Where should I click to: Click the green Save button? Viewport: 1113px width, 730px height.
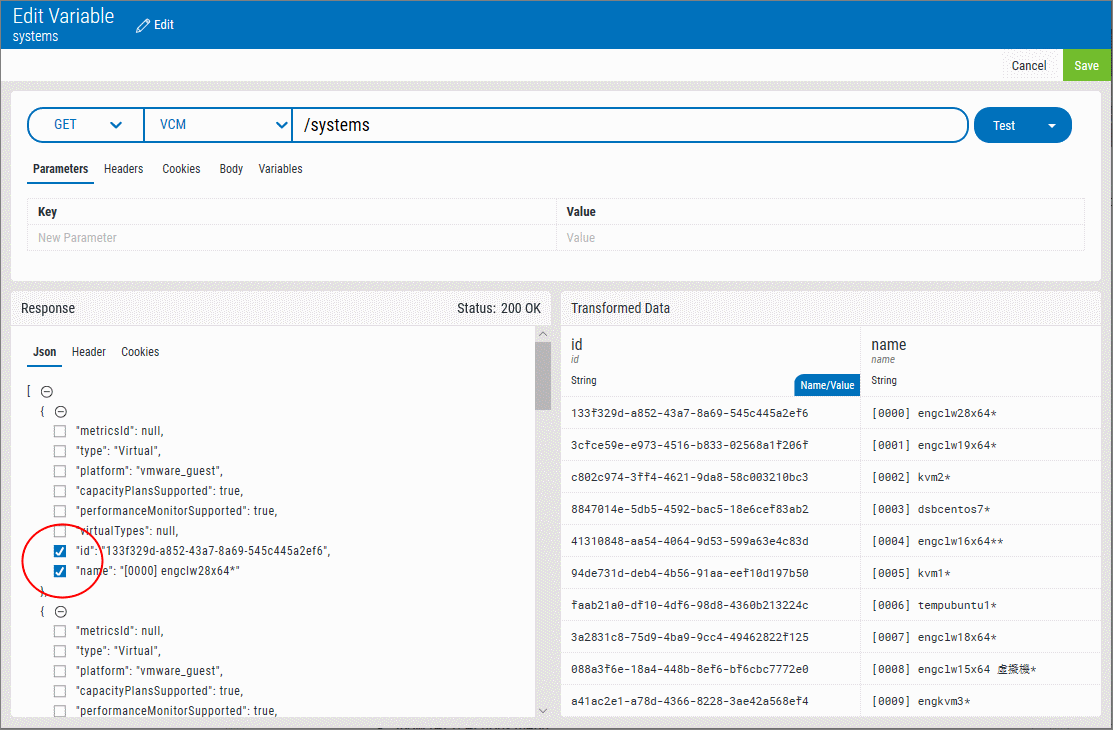click(x=1086, y=66)
